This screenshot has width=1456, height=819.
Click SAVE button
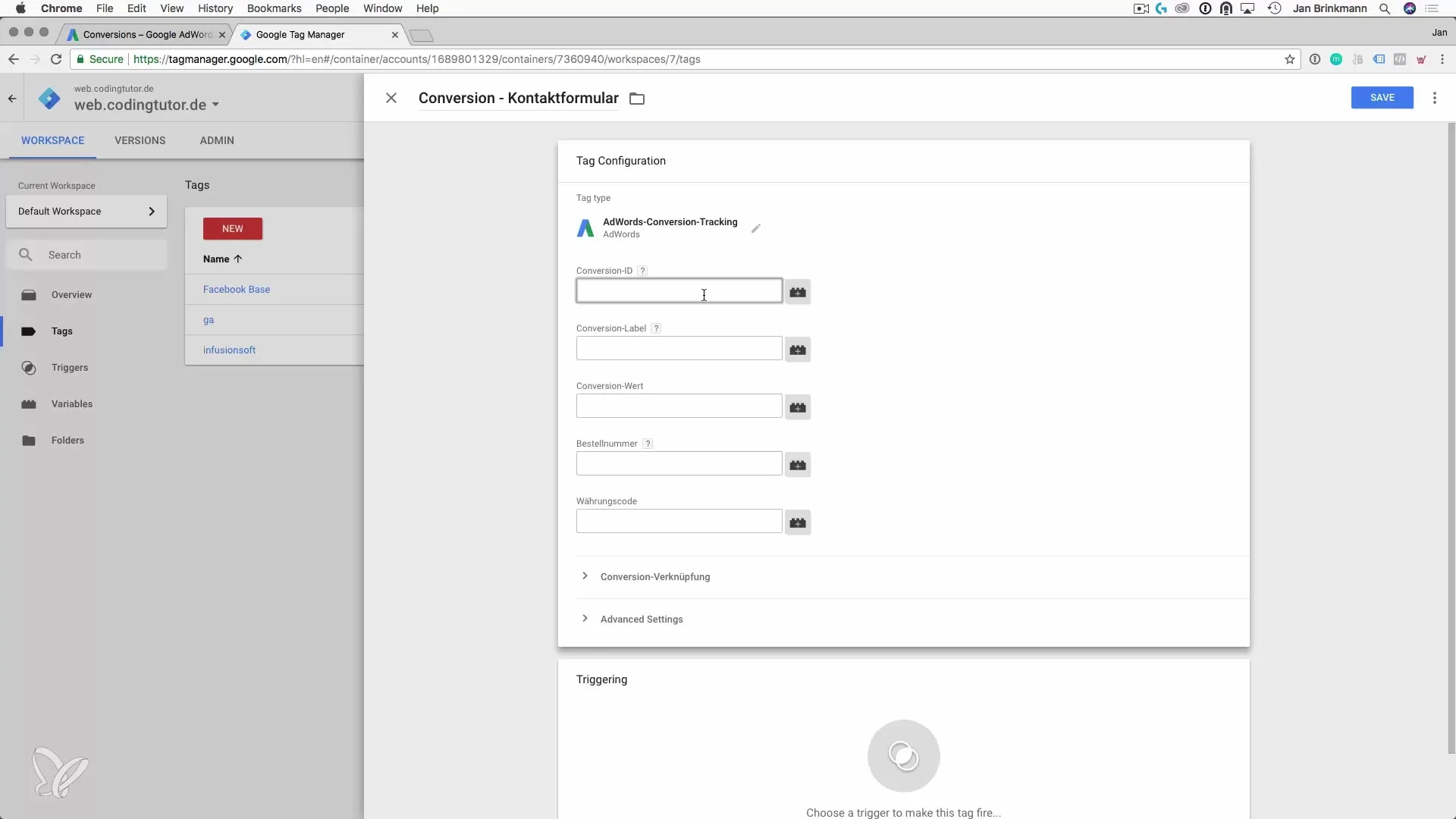[x=1382, y=98]
